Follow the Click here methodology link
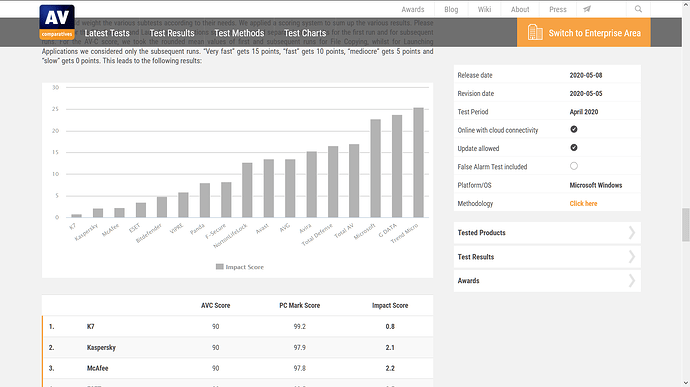 point(583,203)
